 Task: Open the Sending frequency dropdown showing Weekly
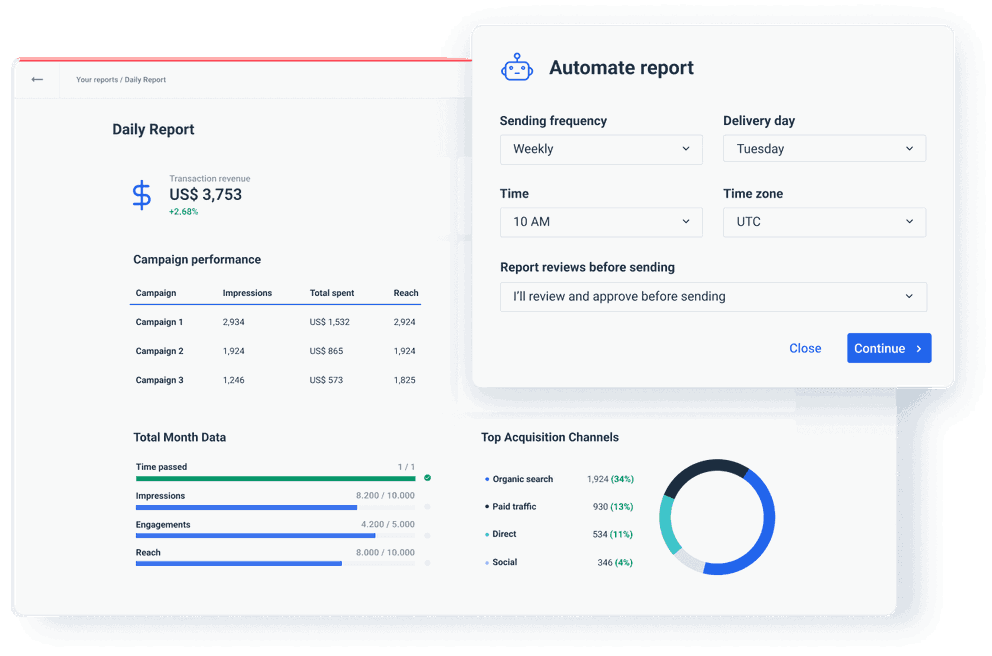pyautogui.click(x=601, y=148)
